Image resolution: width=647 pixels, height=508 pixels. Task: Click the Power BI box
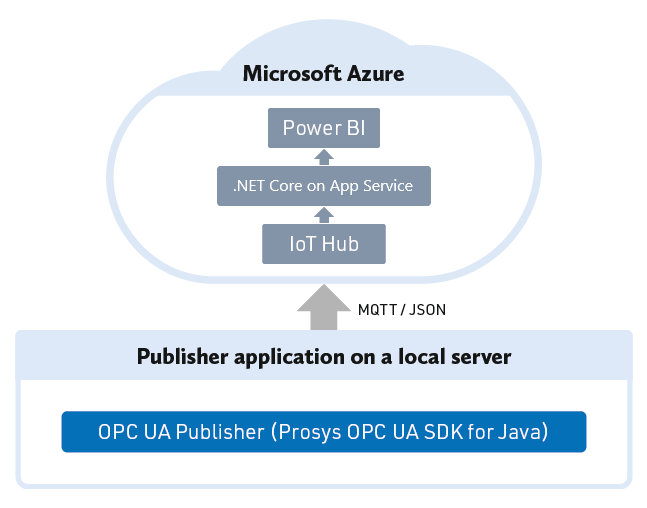324,128
